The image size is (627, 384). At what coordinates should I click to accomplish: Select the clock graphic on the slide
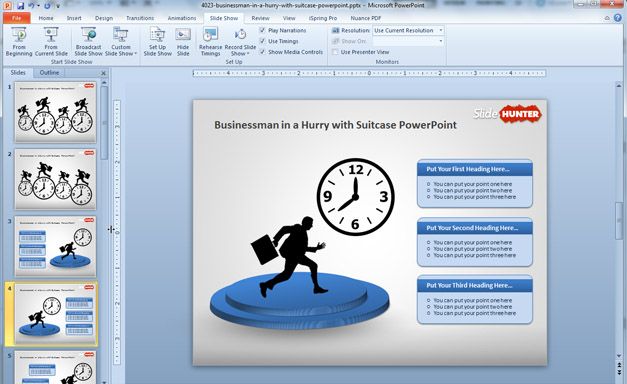click(x=355, y=197)
